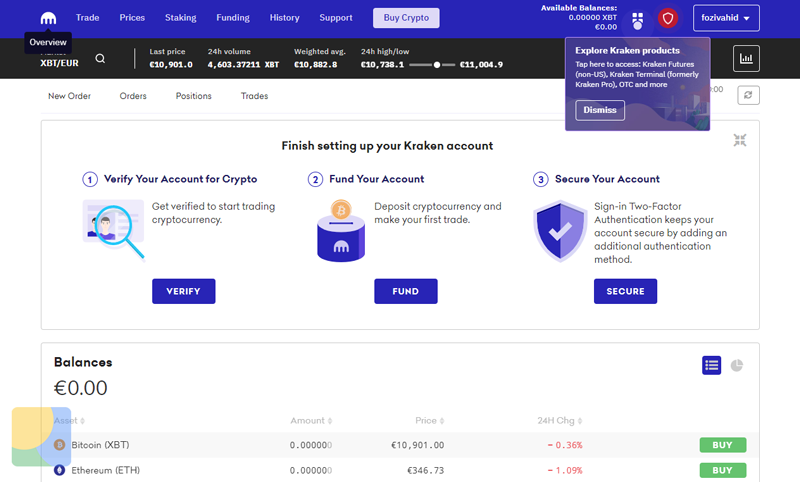Open the fozivahid account dropdown
This screenshot has width=800, height=482.
pyautogui.click(x=726, y=18)
